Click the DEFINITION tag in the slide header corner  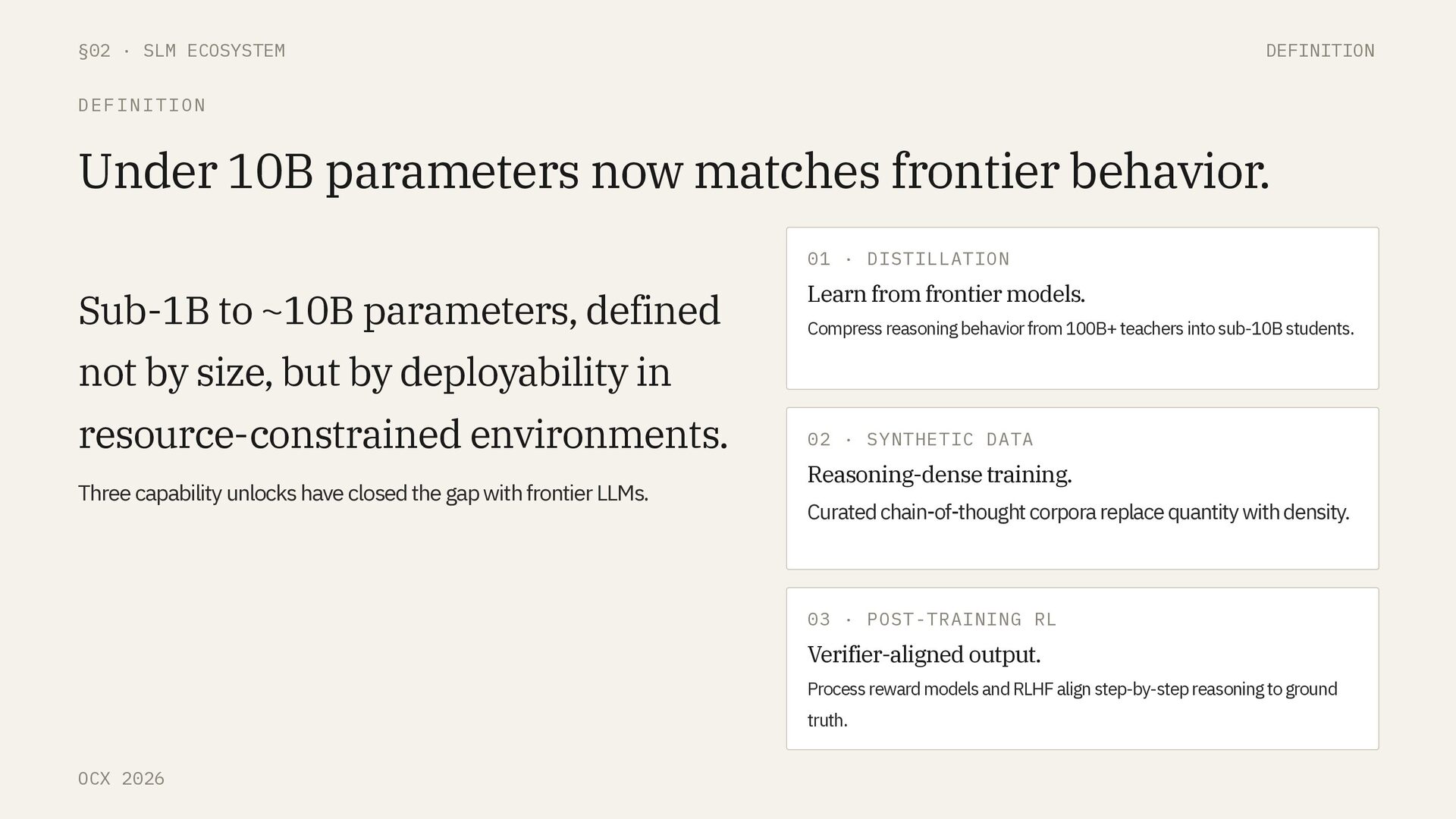[1319, 51]
